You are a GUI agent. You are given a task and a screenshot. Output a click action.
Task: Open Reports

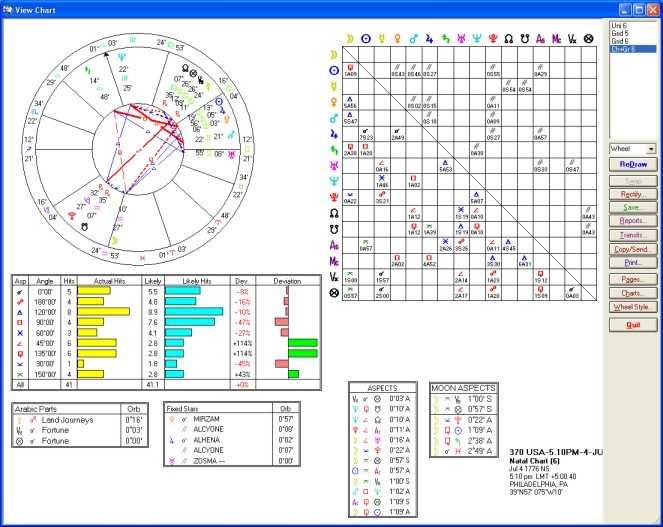pyautogui.click(x=633, y=221)
